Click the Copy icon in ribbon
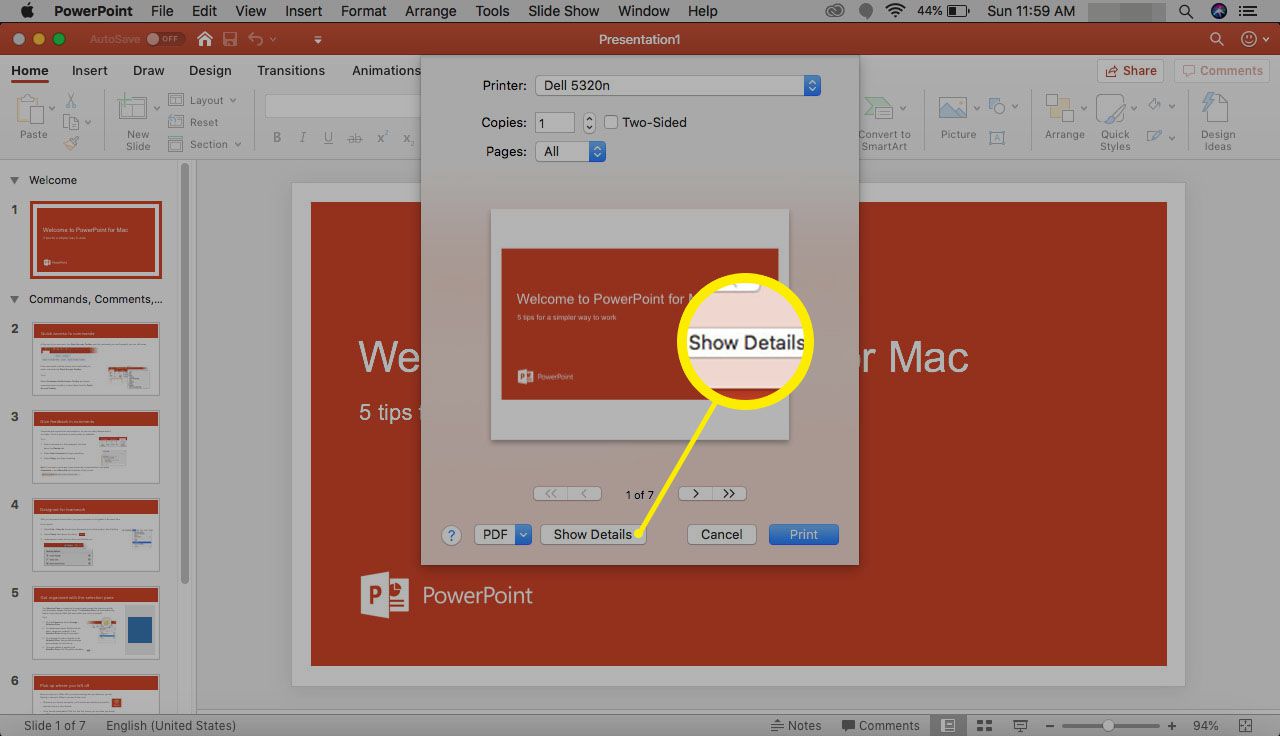This screenshot has width=1280, height=736. (x=71, y=122)
